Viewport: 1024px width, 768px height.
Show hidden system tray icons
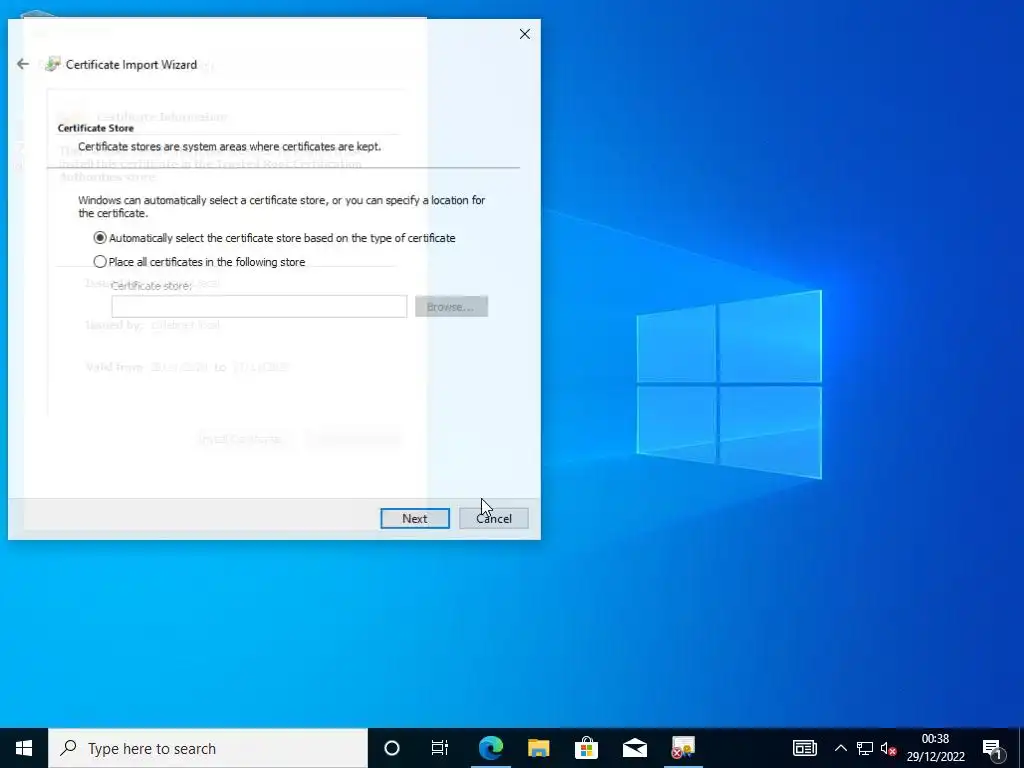840,748
